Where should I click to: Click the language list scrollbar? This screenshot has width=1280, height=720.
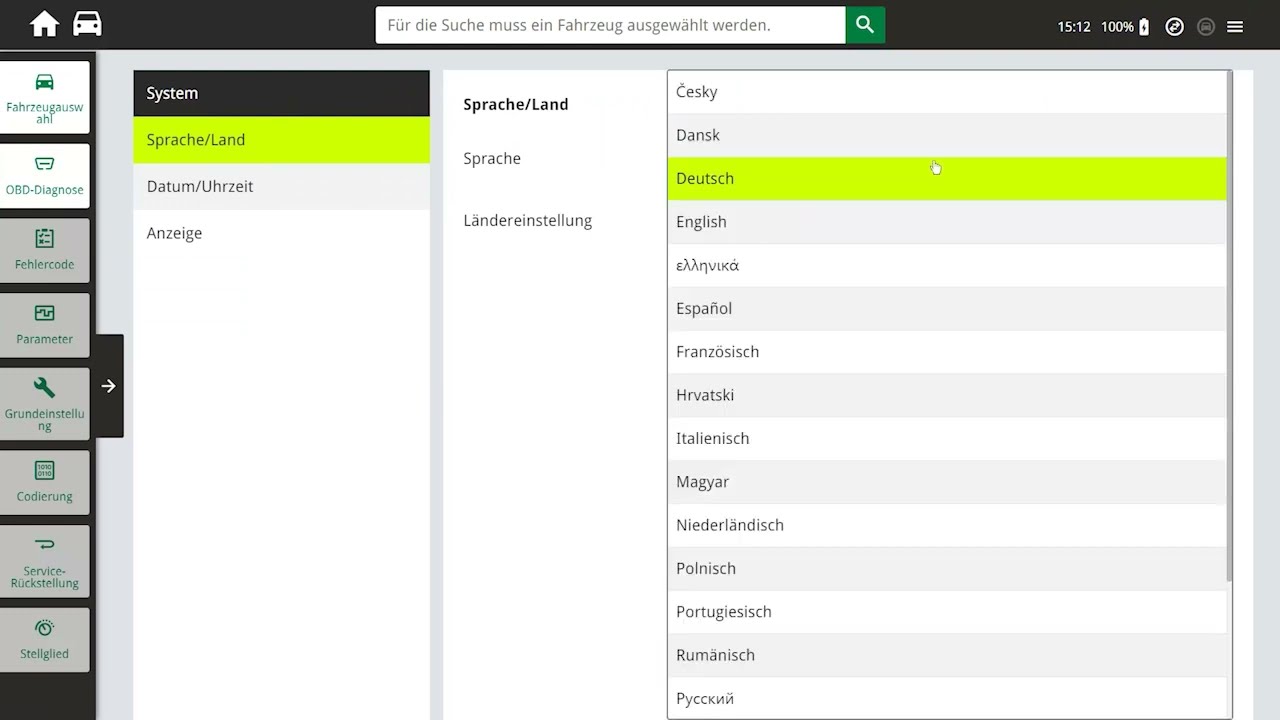pyautogui.click(x=1229, y=328)
